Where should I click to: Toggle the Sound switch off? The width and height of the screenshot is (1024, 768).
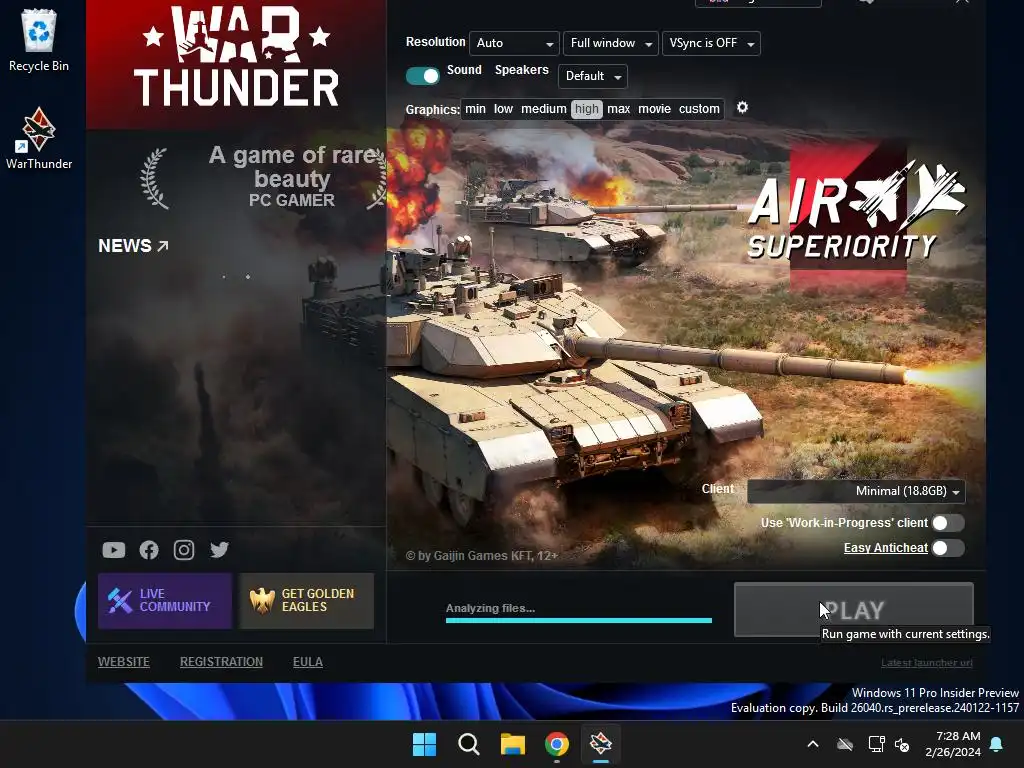(423, 76)
